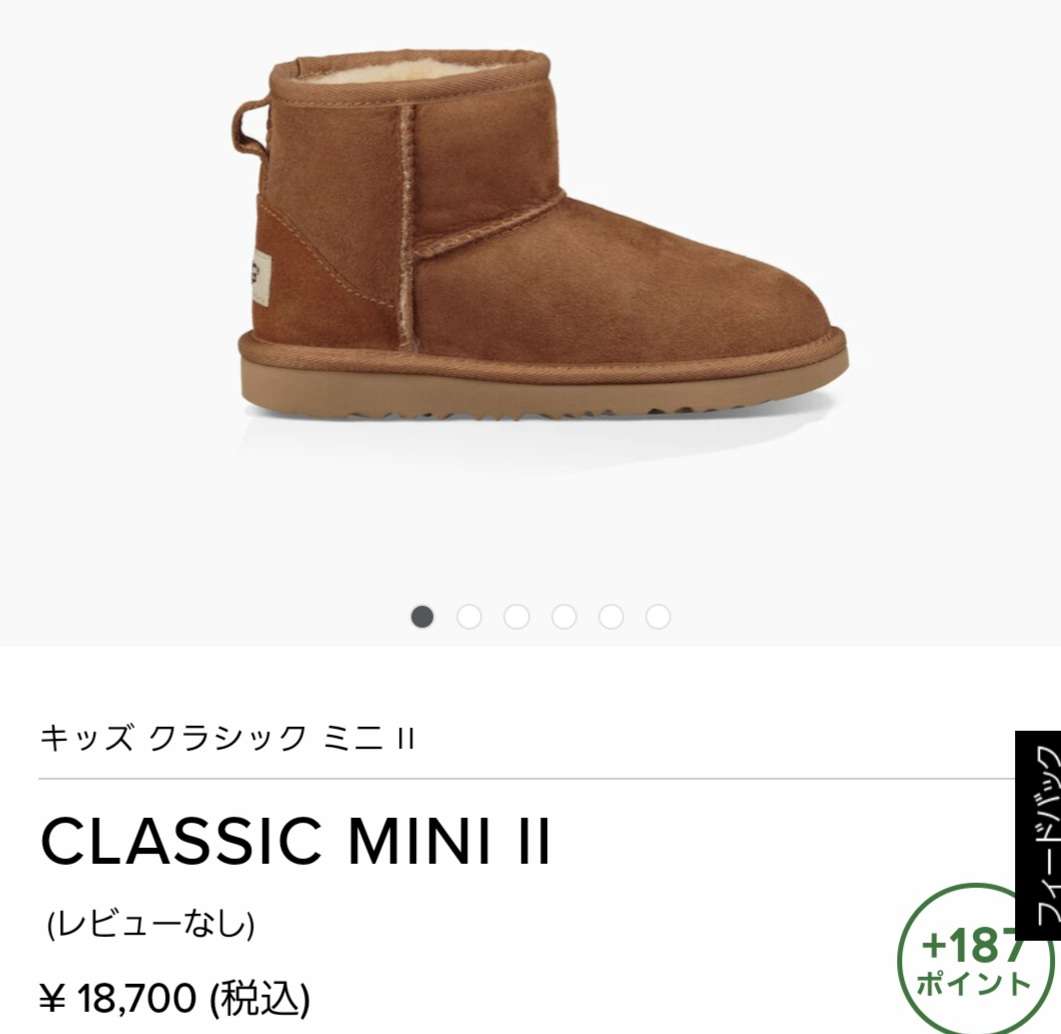Select the fourth image carousel dot

pos(564,616)
